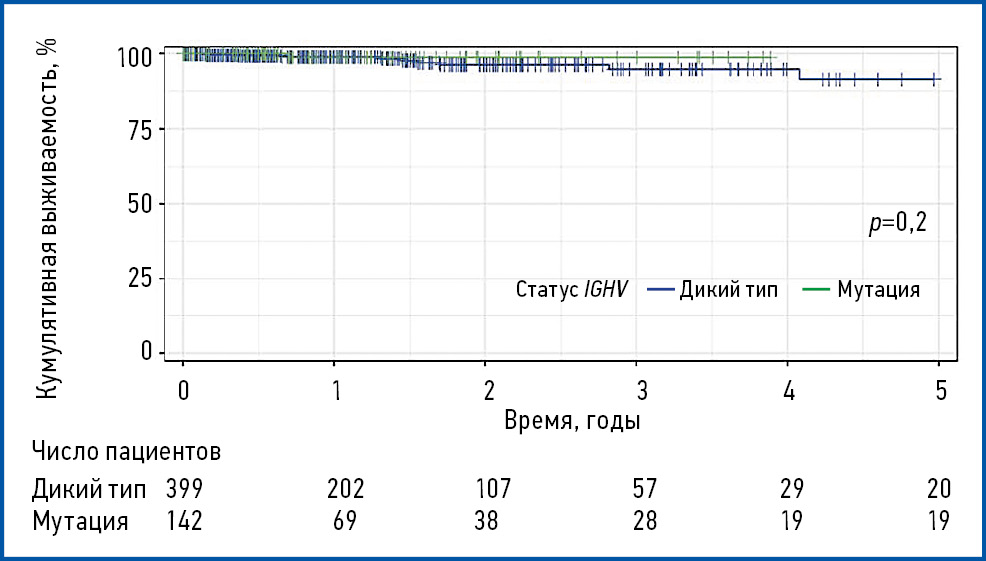Click the Число пациентов table heading
986x561 pixels.
click(126, 452)
